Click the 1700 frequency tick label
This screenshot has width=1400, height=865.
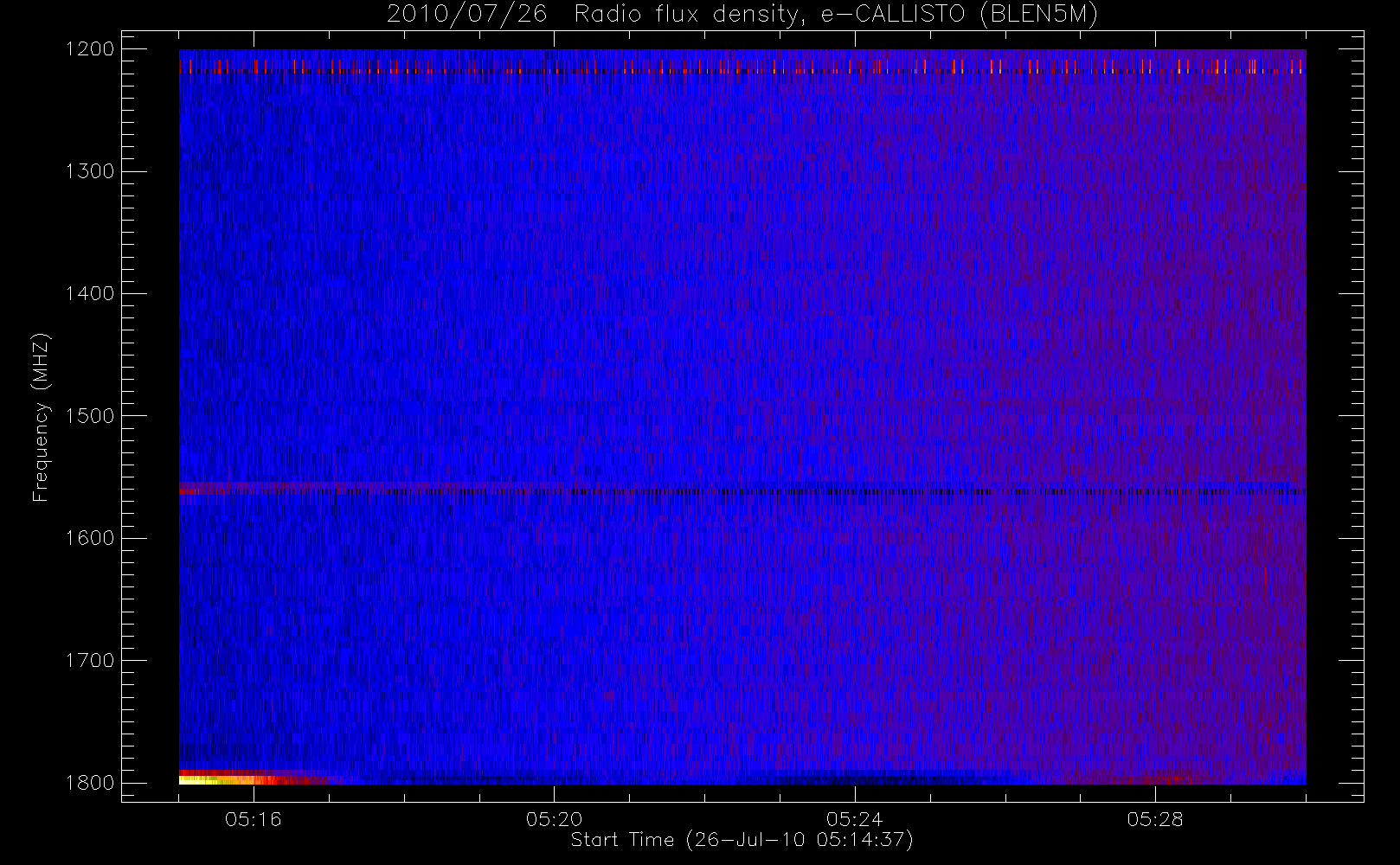(x=90, y=660)
